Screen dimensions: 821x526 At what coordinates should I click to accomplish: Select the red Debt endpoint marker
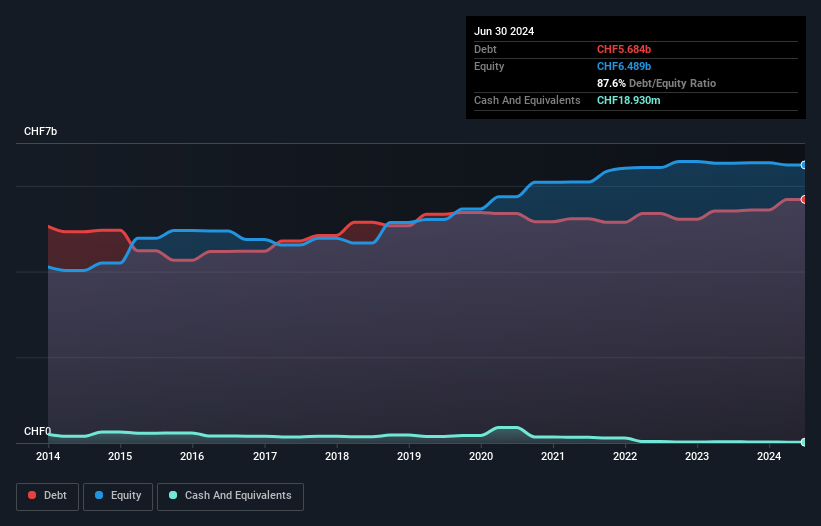(804, 199)
